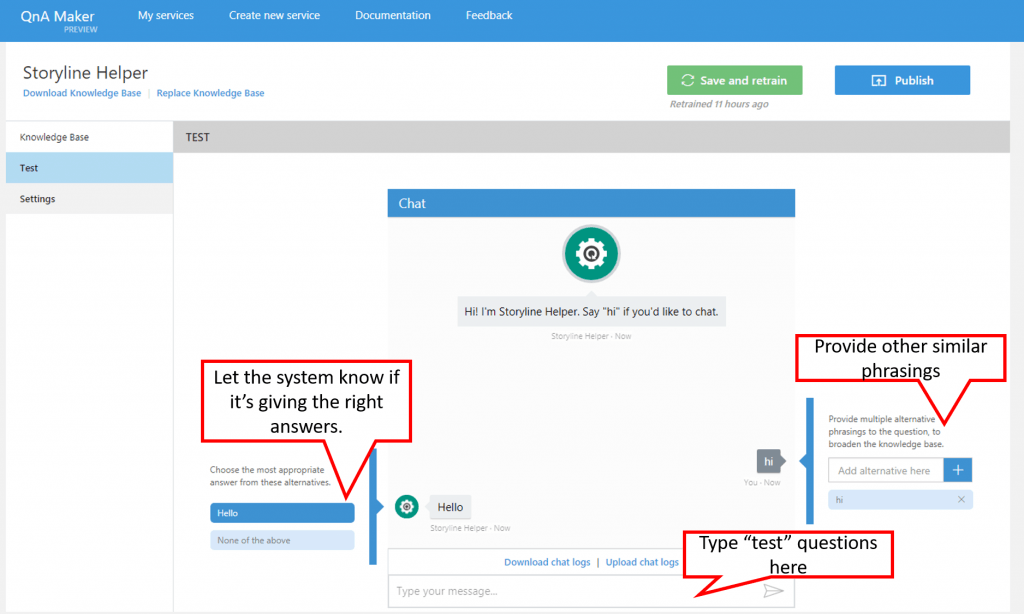Click Download Knowledge Base
This screenshot has width=1024, height=614.
point(82,92)
